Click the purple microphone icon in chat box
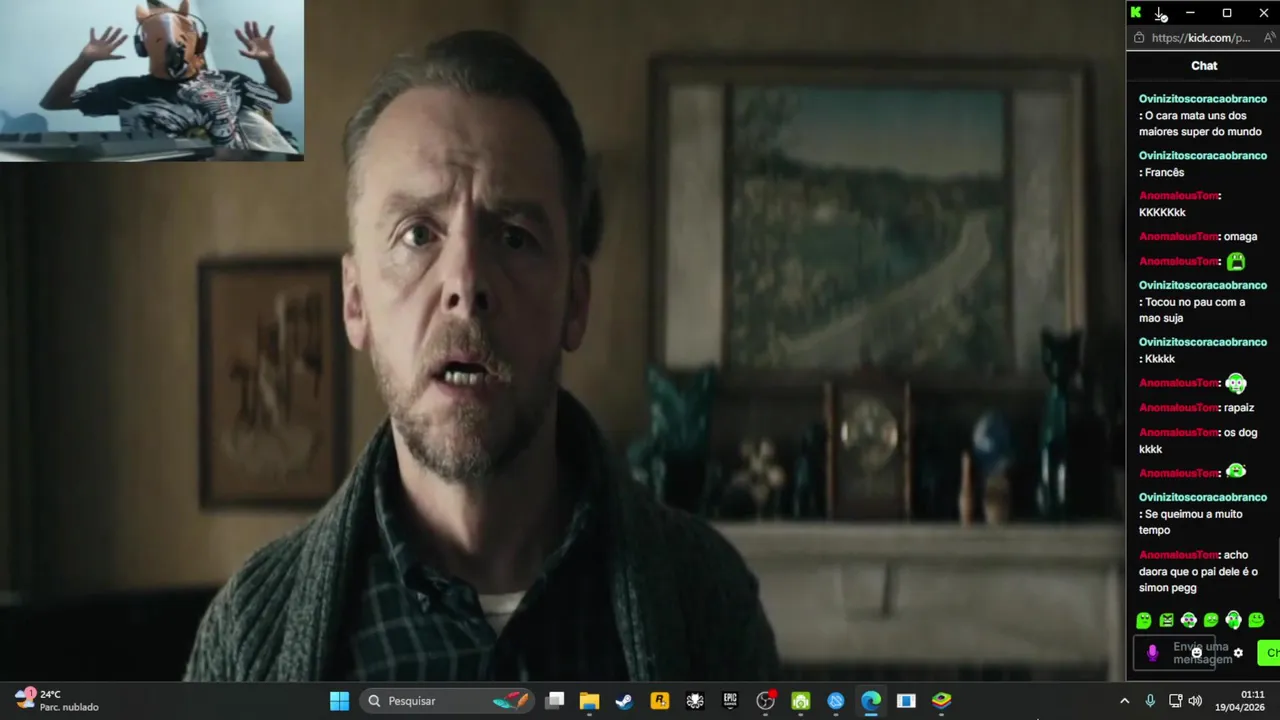The width and height of the screenshot is (1280, 720). (1152, 653)
